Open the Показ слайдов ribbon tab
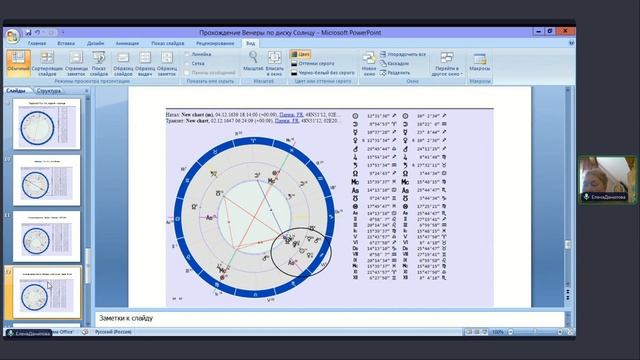The width and height of the screenshot is (640, 360). tap(168, 43)
